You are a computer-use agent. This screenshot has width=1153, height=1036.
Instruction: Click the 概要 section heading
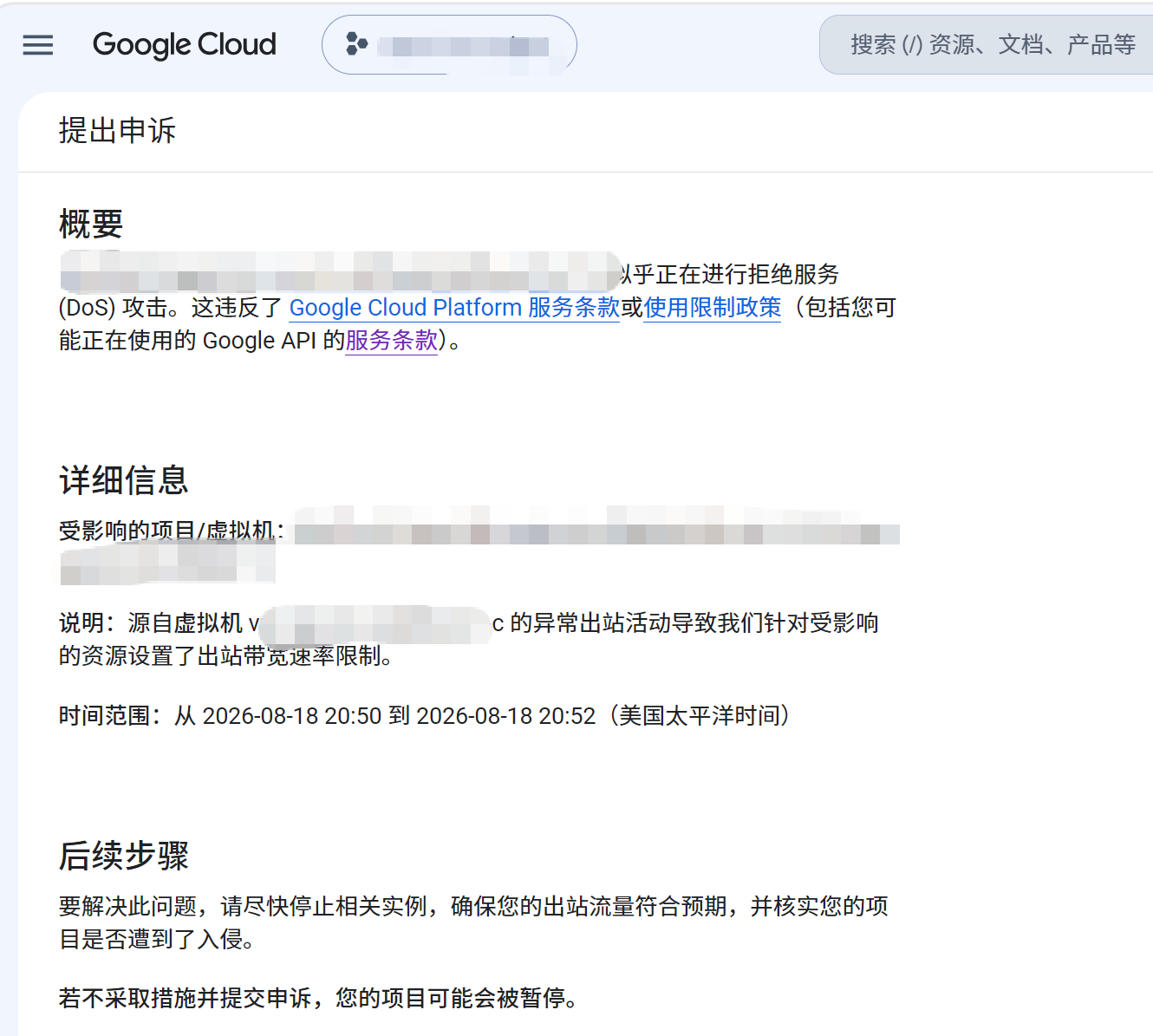click(91, 224)
